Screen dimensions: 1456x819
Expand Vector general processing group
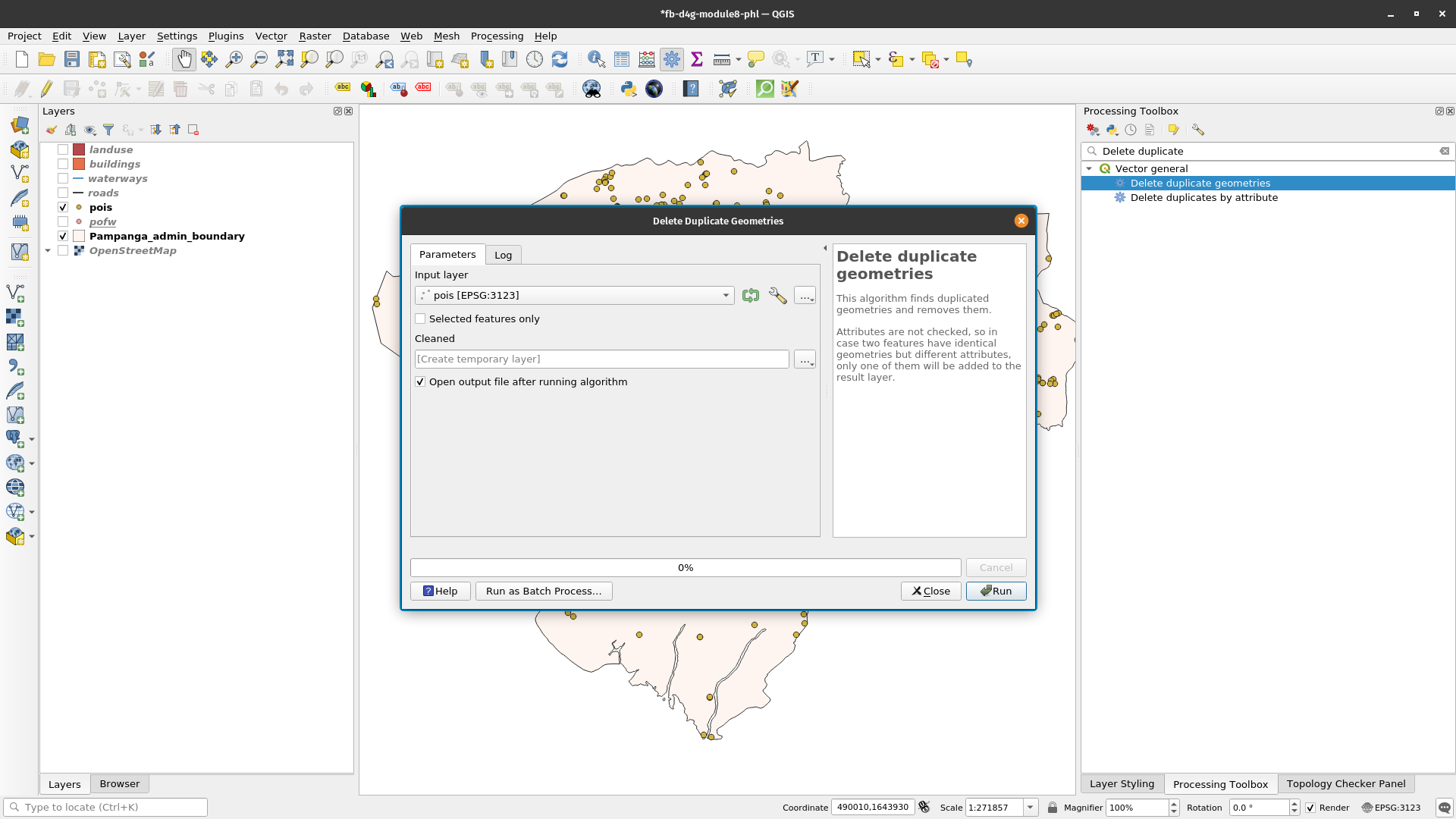[1090, 168]
